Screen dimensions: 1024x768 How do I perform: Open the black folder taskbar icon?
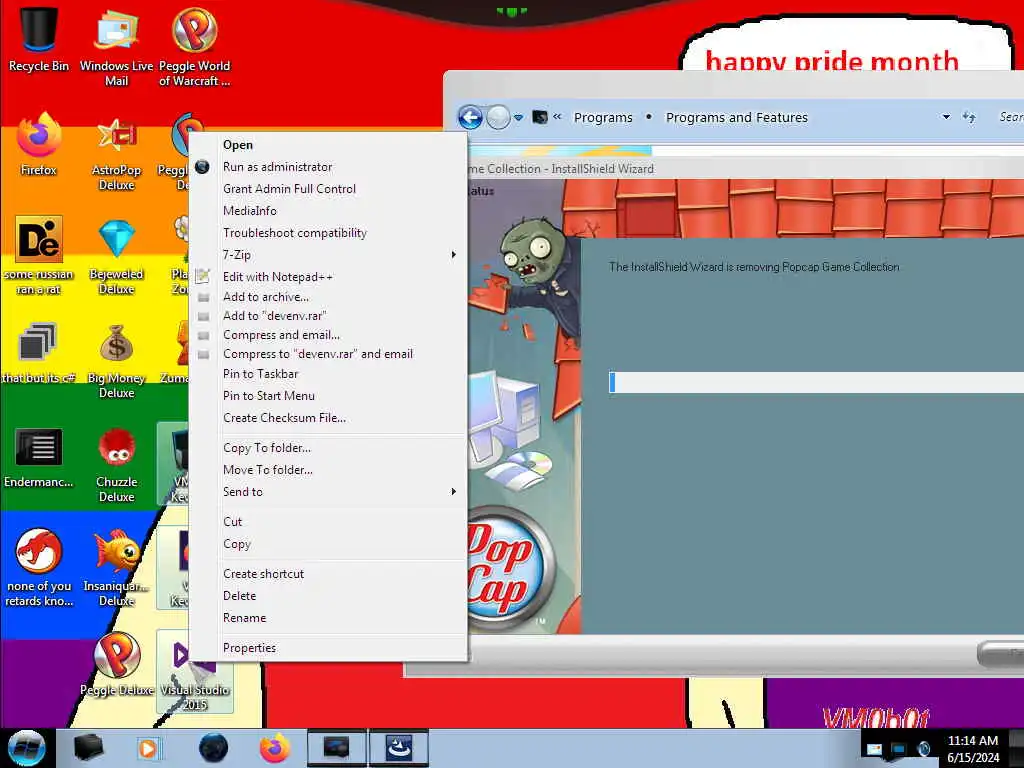(88, 748)
